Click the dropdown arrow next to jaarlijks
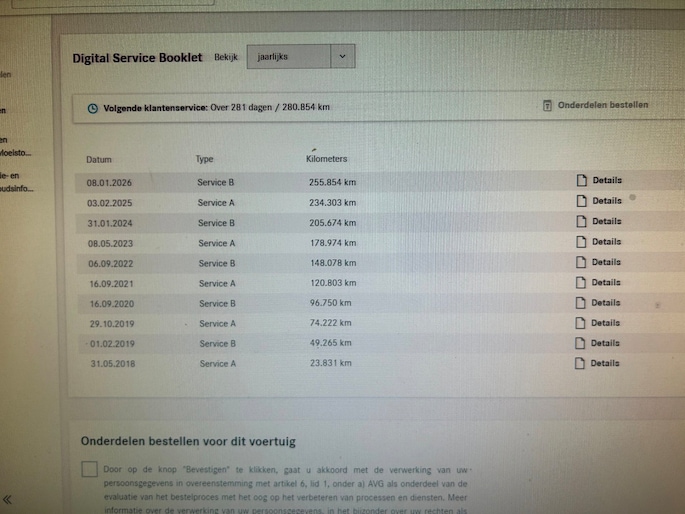 click(341, 57)
